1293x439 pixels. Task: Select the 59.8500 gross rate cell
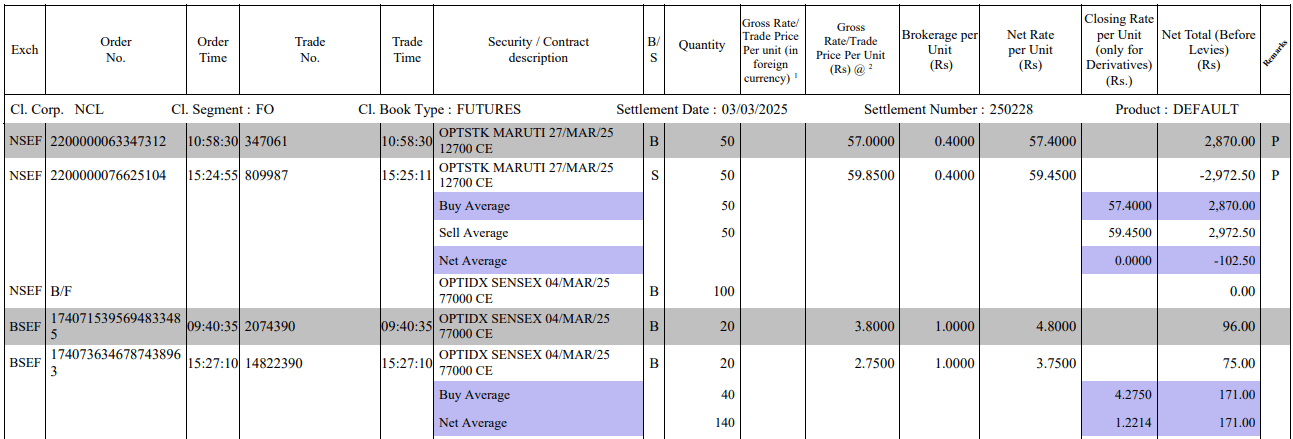(870, 175)
